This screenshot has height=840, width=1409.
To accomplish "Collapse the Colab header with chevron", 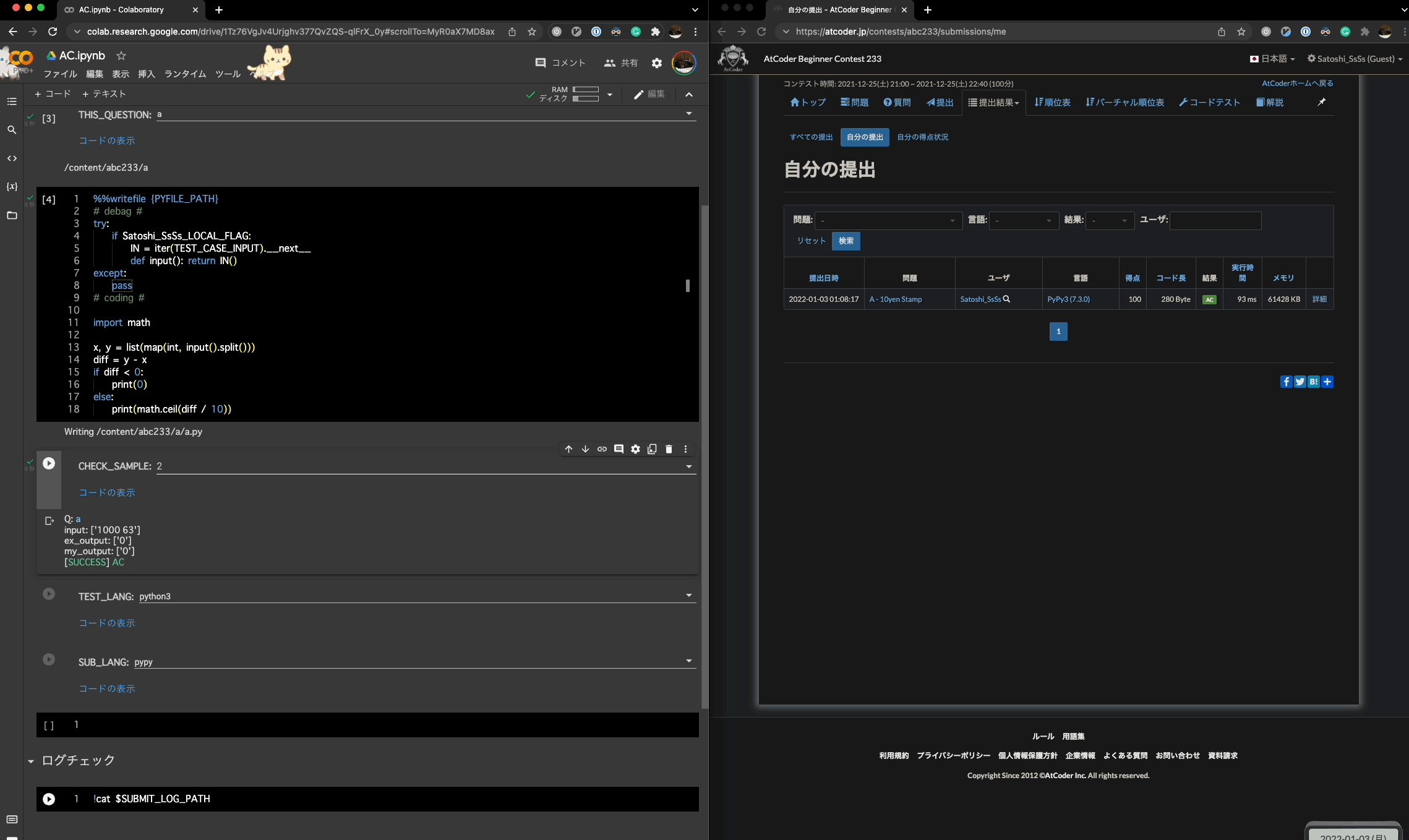I will pyautogui.click(x=689, y=95).
